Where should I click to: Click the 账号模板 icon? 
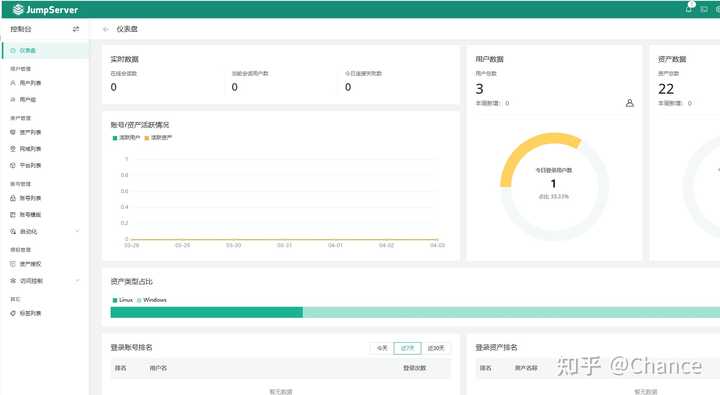13,214
